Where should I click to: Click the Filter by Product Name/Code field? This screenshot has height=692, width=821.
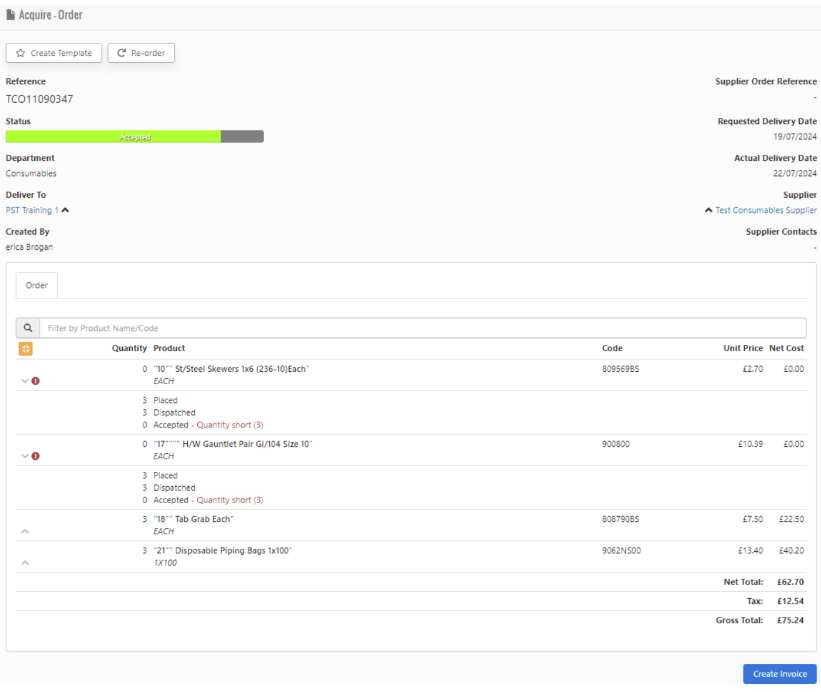[420, 328]
